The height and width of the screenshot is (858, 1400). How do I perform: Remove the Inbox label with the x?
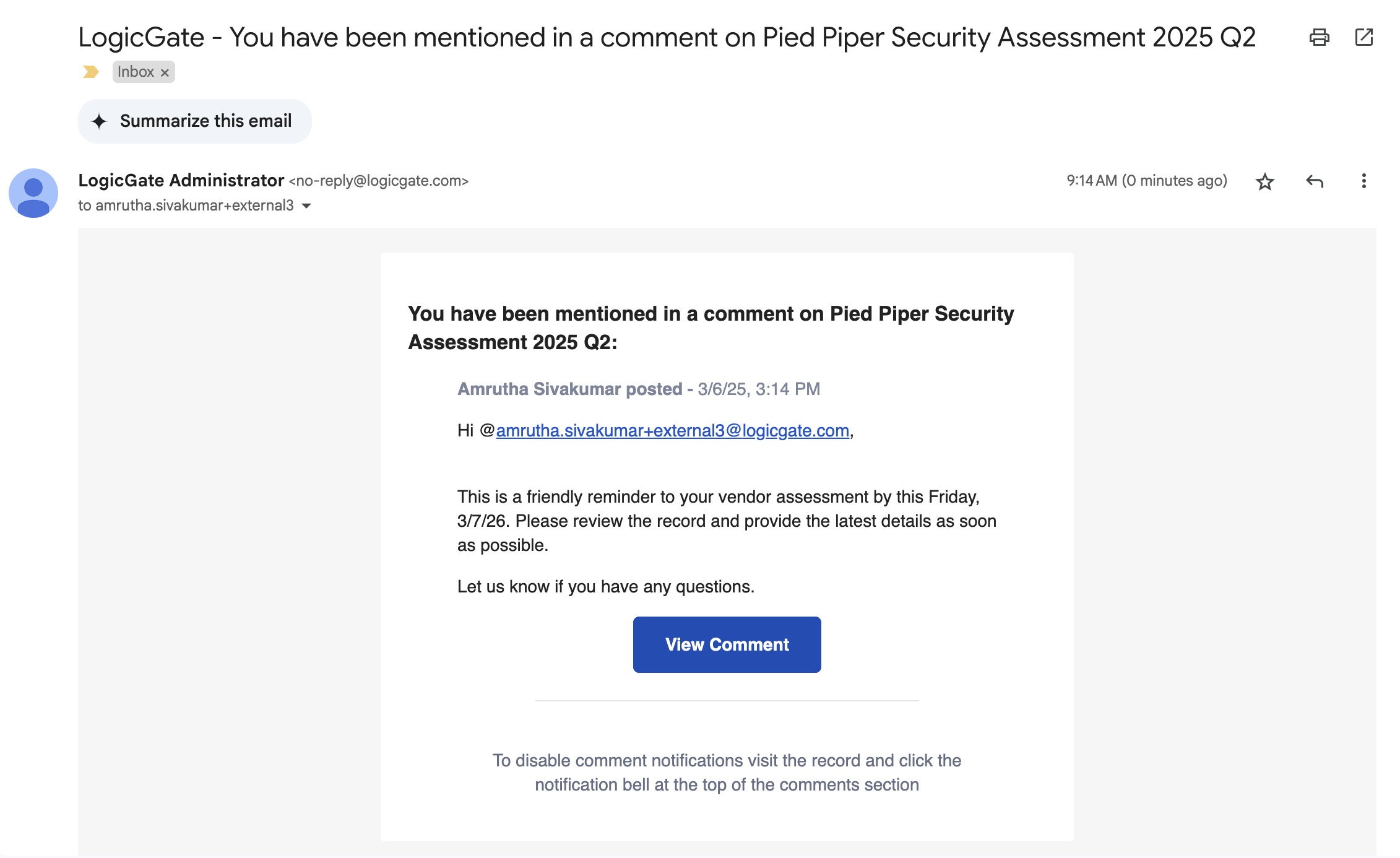[x=165, y=72]
